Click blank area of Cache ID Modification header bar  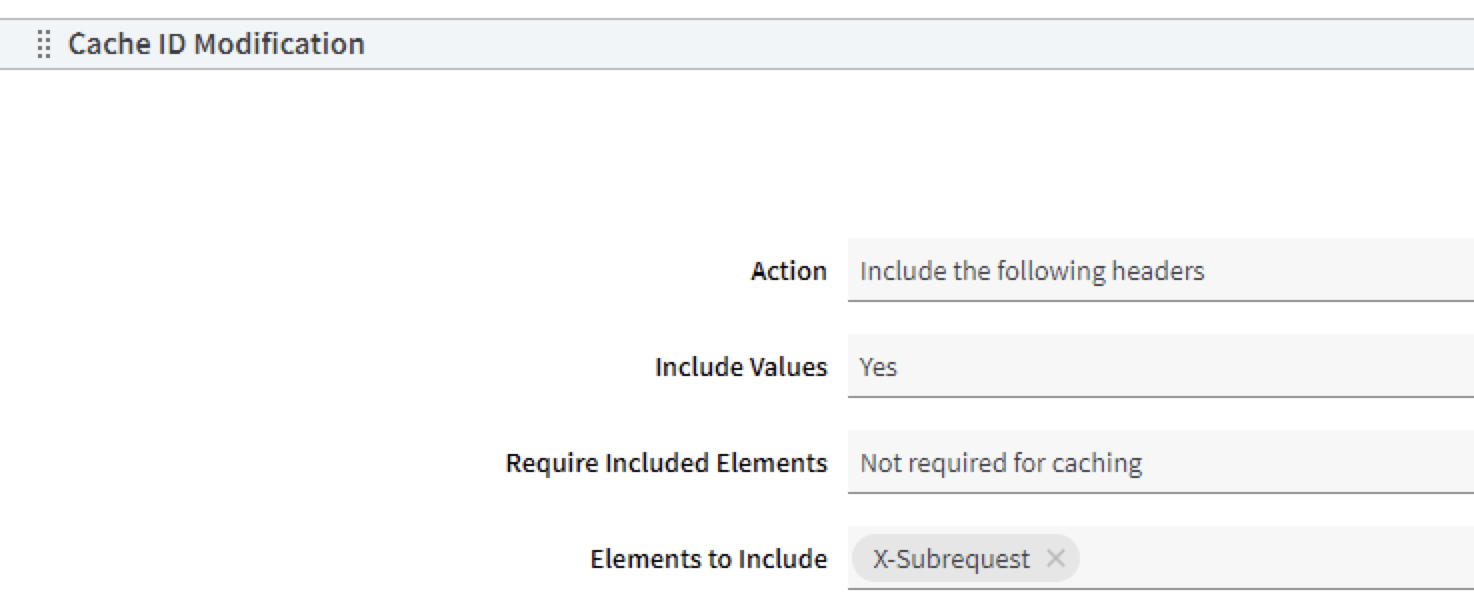point(900,44)
